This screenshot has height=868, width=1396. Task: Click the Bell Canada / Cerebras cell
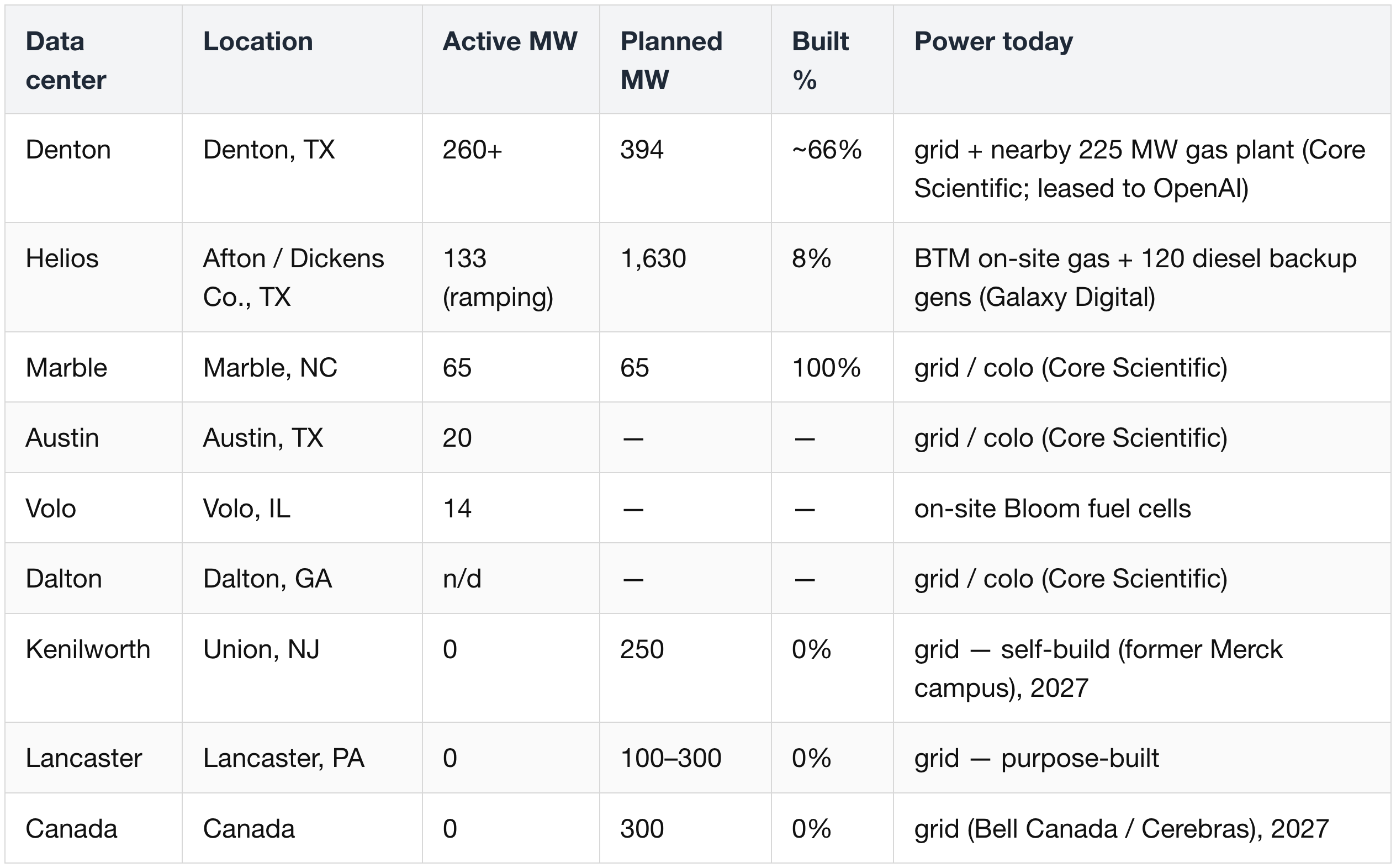pyautogui.click(x=1142, y=828)
